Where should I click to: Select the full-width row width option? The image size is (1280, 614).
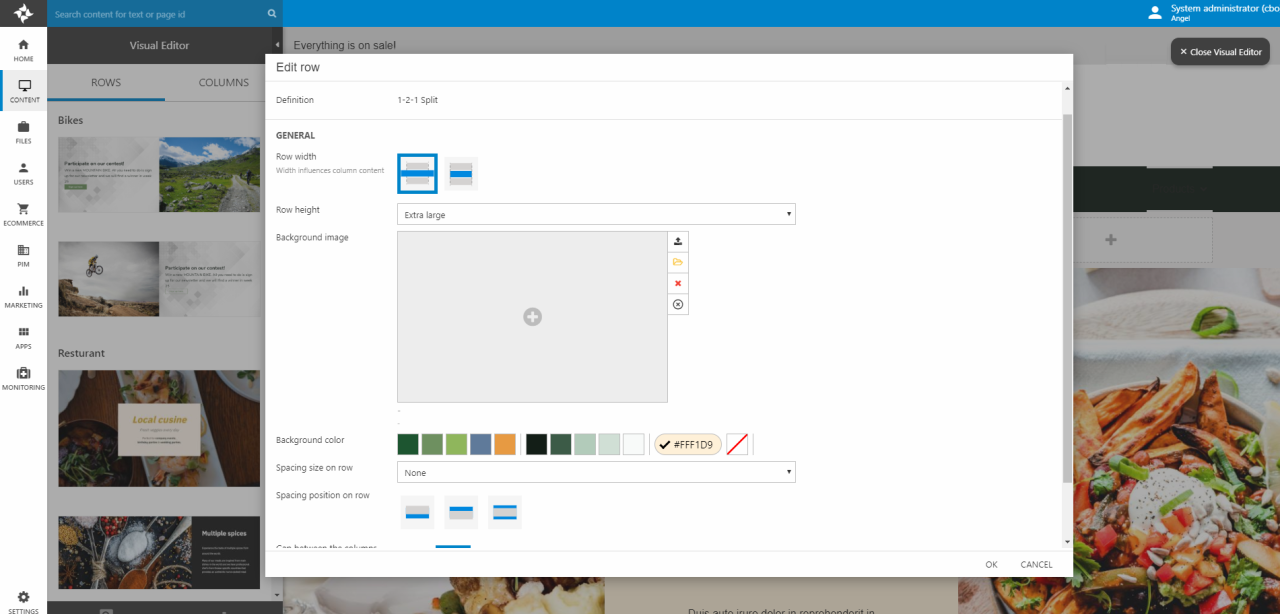[x=417, y=173]
